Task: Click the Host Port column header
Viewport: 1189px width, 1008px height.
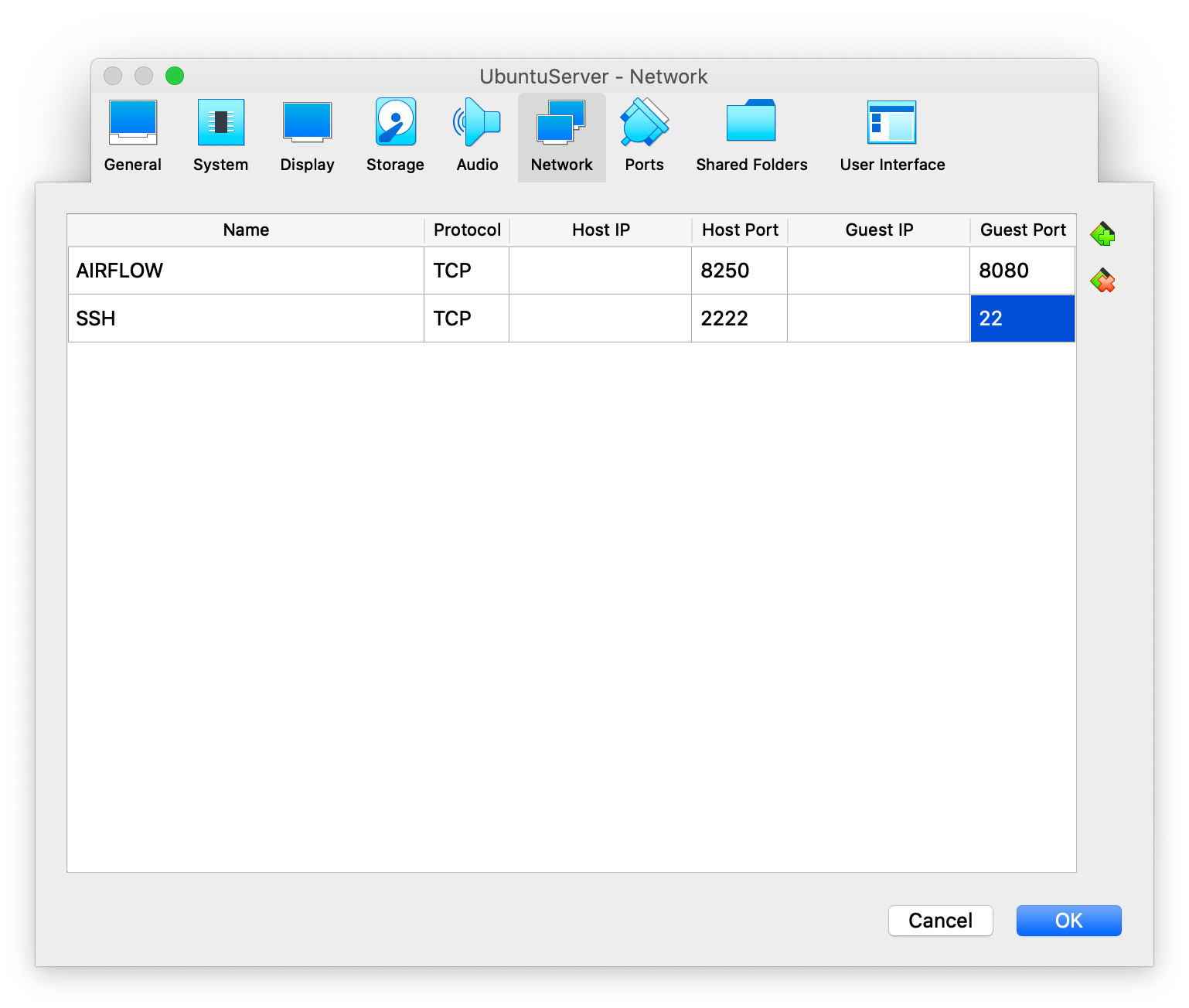Action: click(740, 230)
